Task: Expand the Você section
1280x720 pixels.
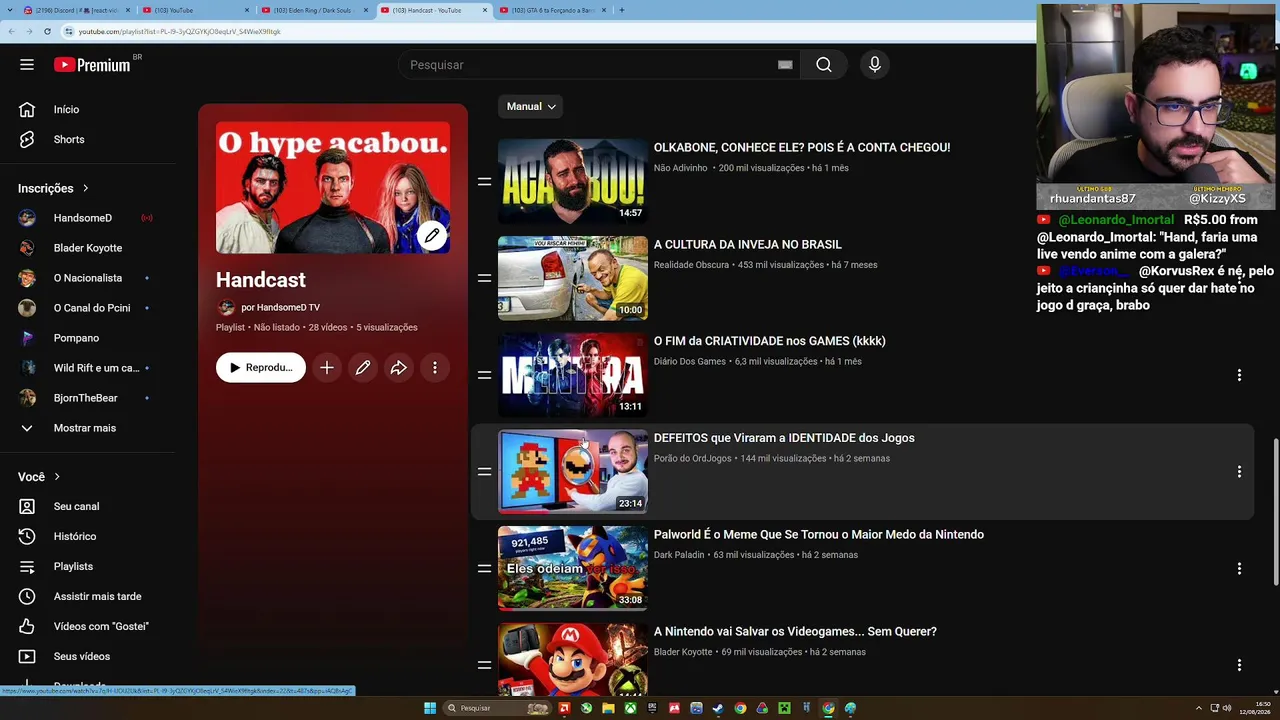Action: coord(40,477)
